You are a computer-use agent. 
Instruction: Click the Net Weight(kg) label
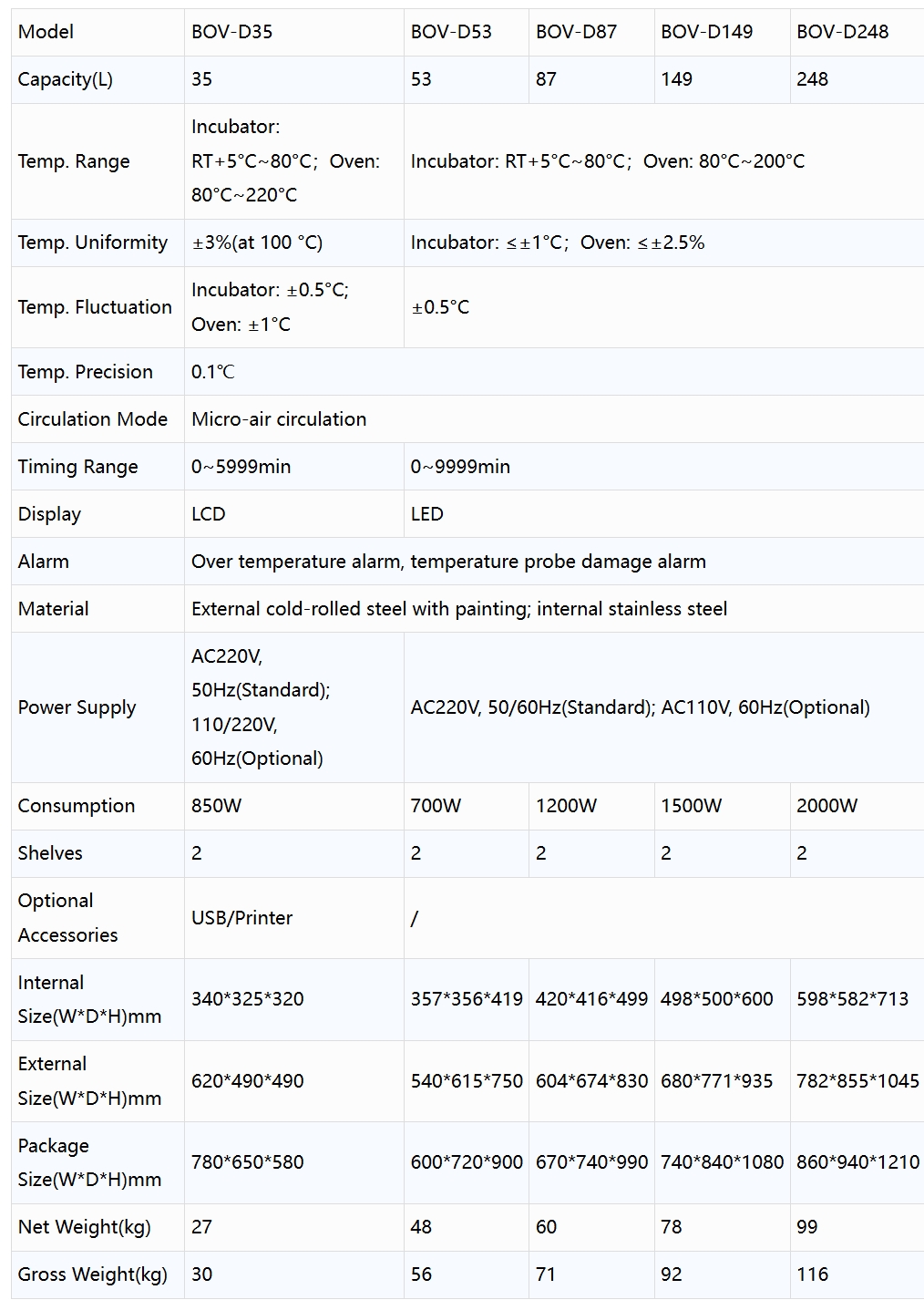pos(85,1227)
